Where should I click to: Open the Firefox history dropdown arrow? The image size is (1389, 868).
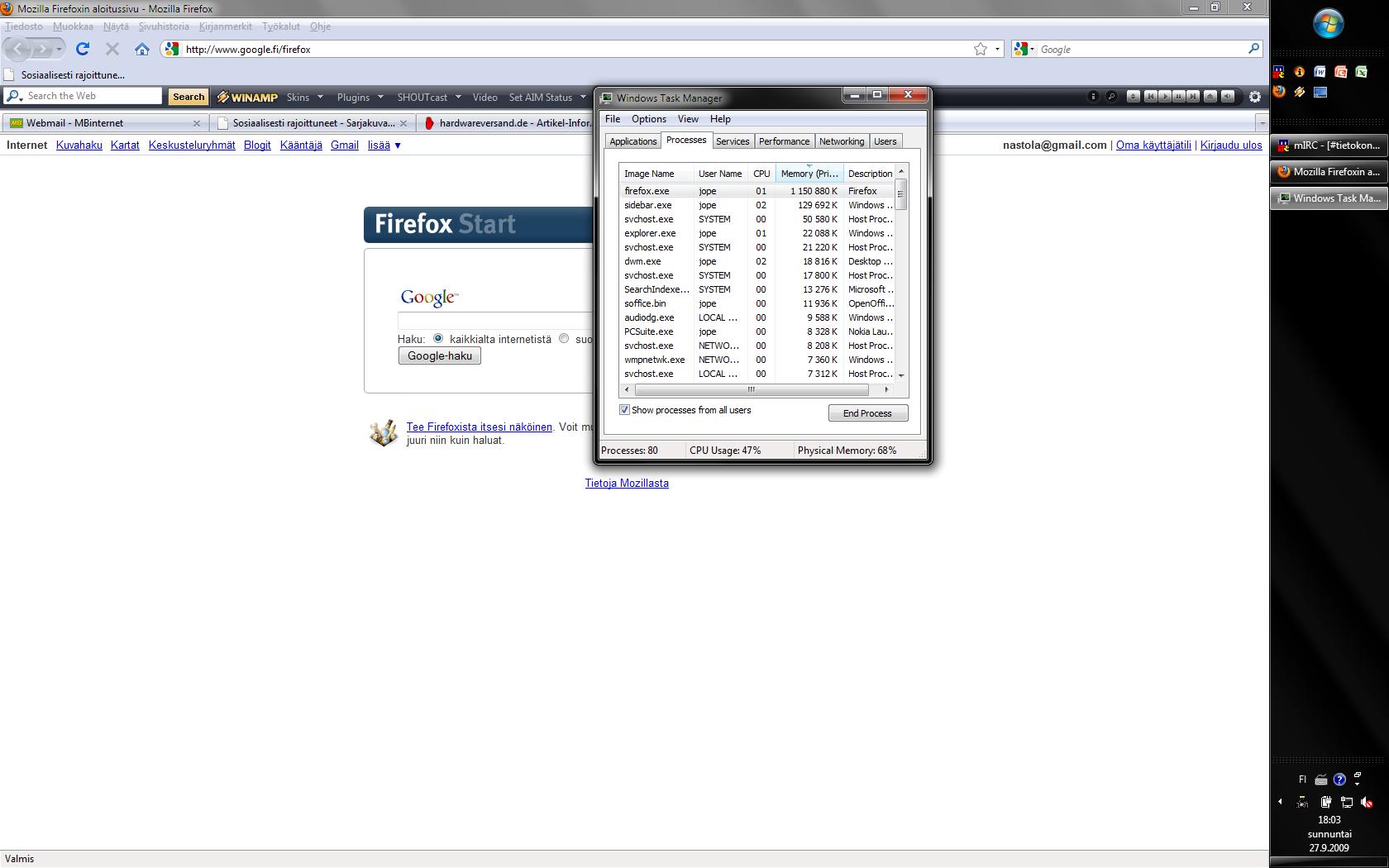click(59, 50)
